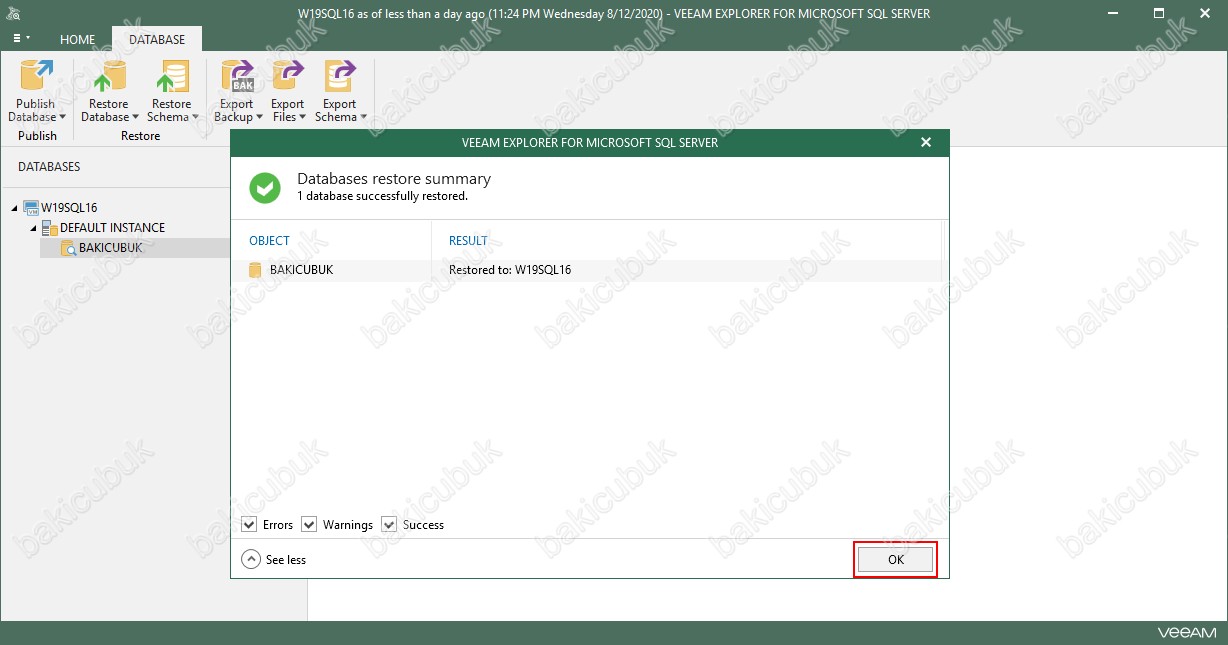1228x645 pixels.
Task: Open the Export Schema dropdown arrow
Action: [x=363, y=118]
